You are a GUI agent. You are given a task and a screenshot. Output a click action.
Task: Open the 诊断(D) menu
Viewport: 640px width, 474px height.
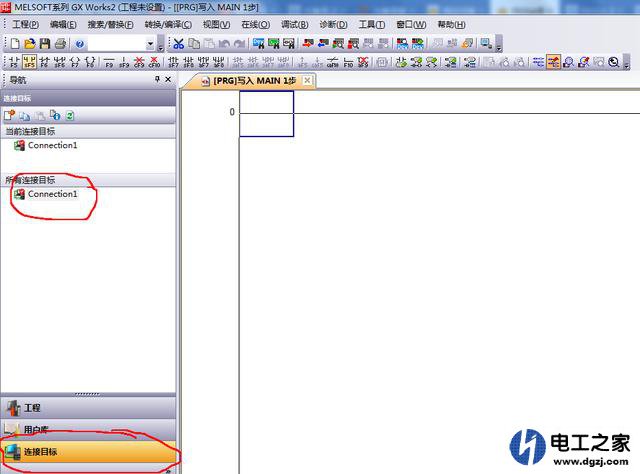pyautogui.click(x=333, y=25)
